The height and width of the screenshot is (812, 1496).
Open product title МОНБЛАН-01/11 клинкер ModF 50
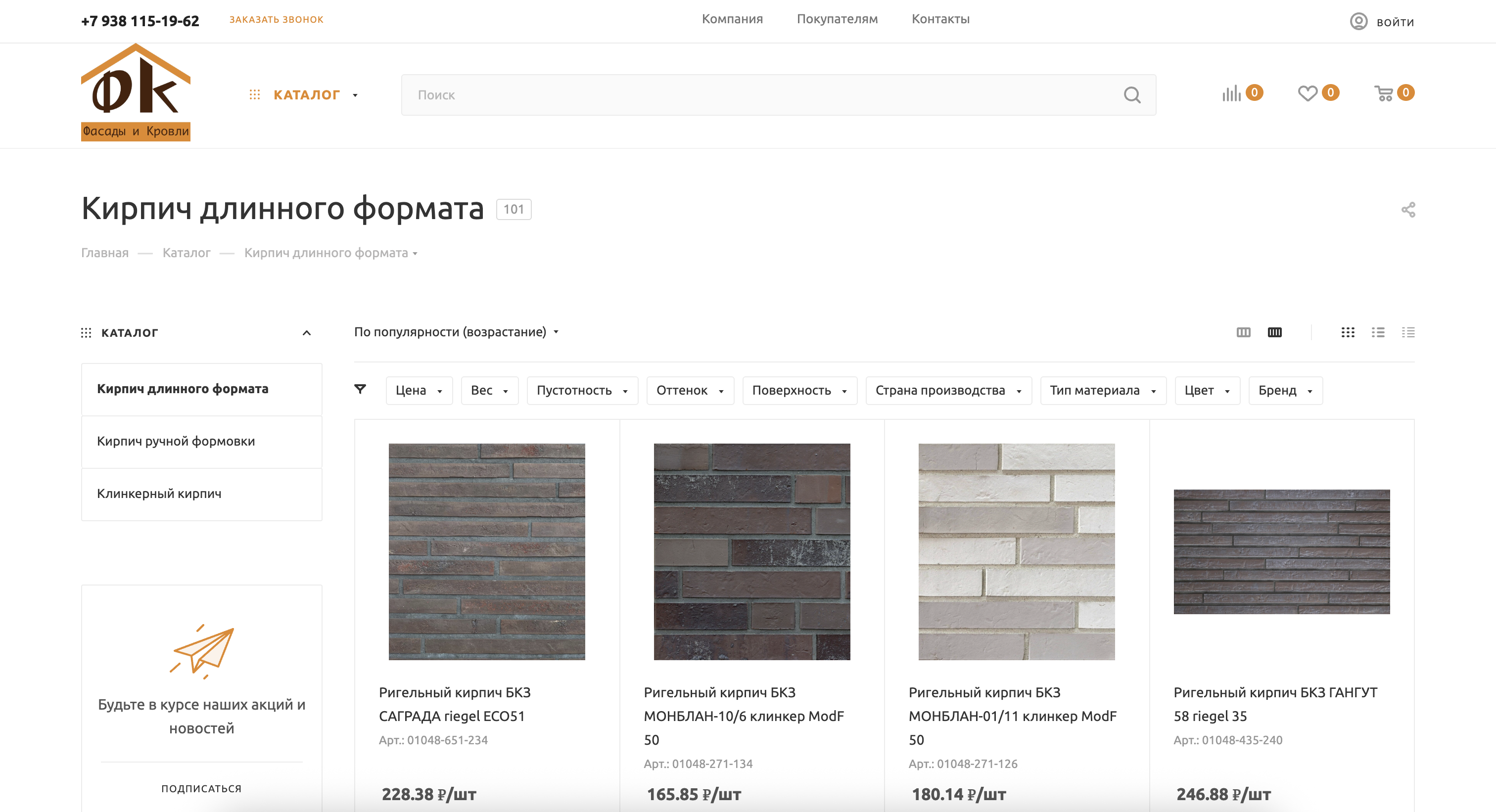pyautogui.click(x=1012, y=716)
